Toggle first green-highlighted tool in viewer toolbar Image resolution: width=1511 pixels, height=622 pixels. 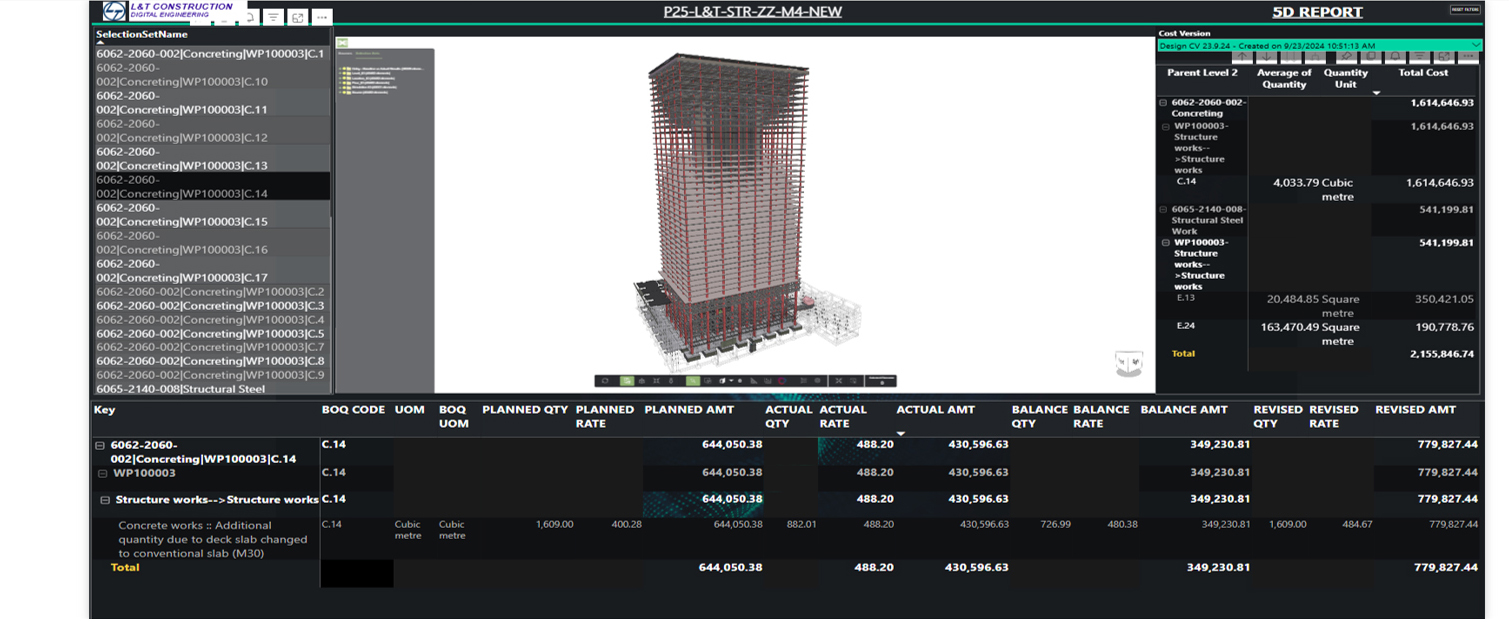627,381
